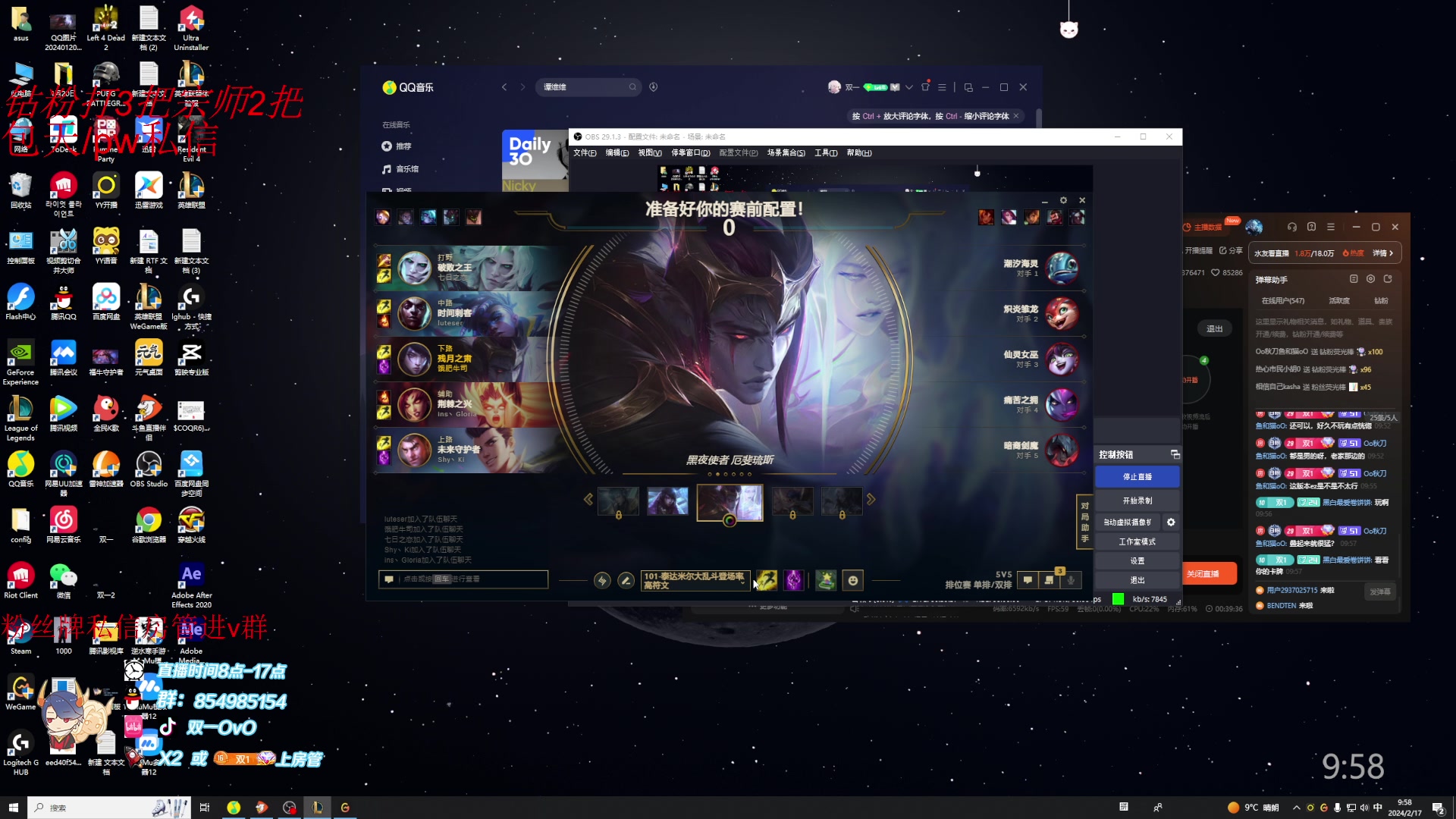1456x819 pixels.
Task: Go forward in QQ音乐 navigation
Action: click(x=522, y=87)
